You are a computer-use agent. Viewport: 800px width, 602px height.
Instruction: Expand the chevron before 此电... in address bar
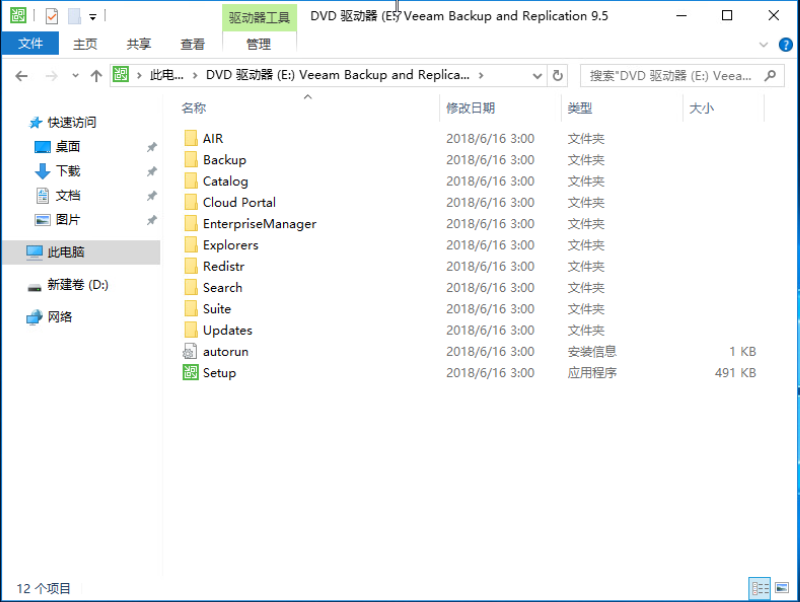click(x=139, y=76)
